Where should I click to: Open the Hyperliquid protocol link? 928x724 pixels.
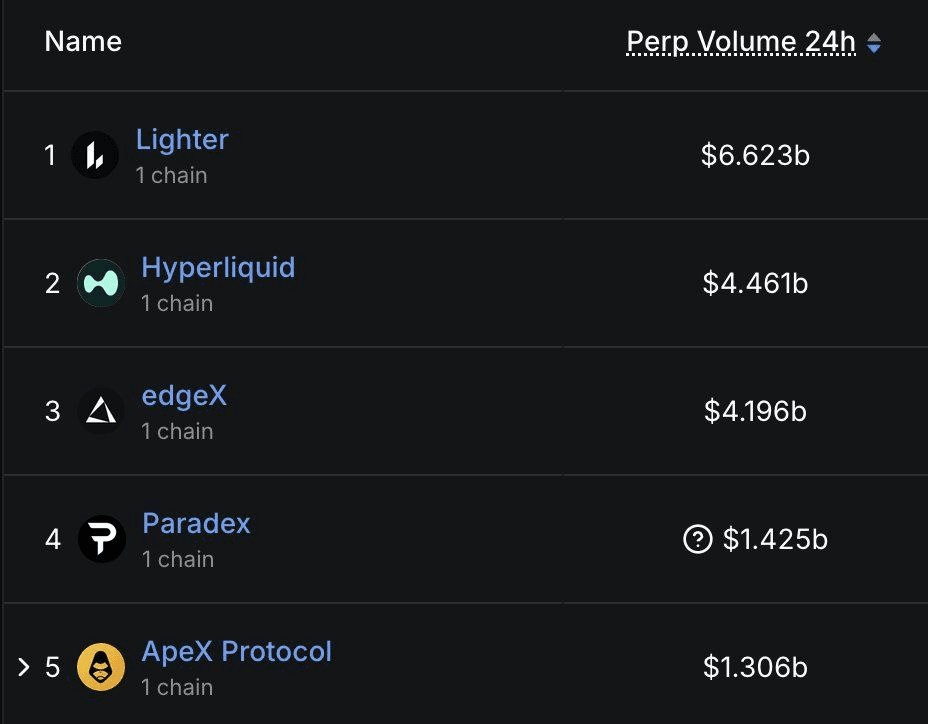[x=218, y=268]
